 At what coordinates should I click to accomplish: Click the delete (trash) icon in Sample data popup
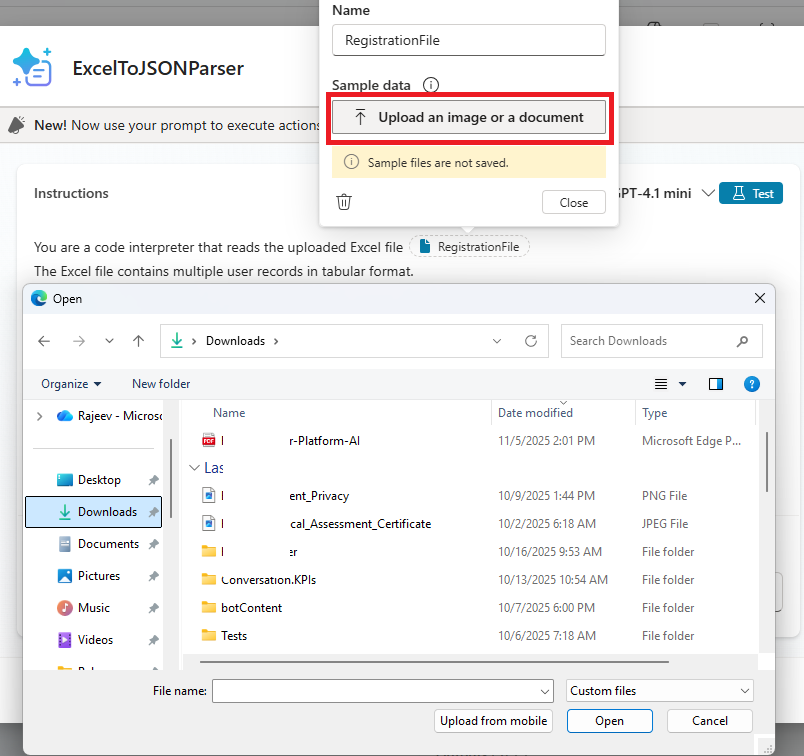(344, 201)
